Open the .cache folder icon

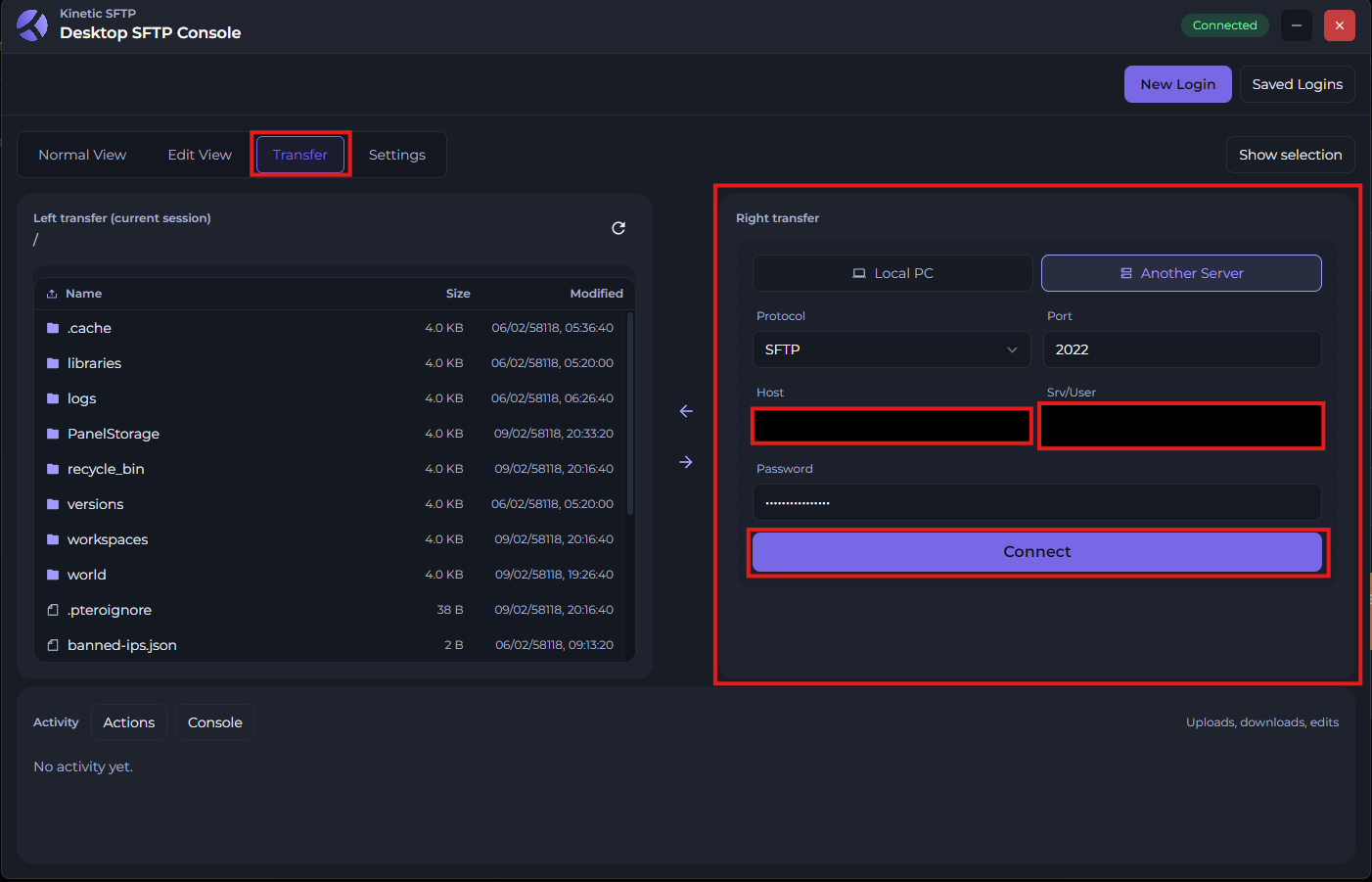(x=53, y=328)
